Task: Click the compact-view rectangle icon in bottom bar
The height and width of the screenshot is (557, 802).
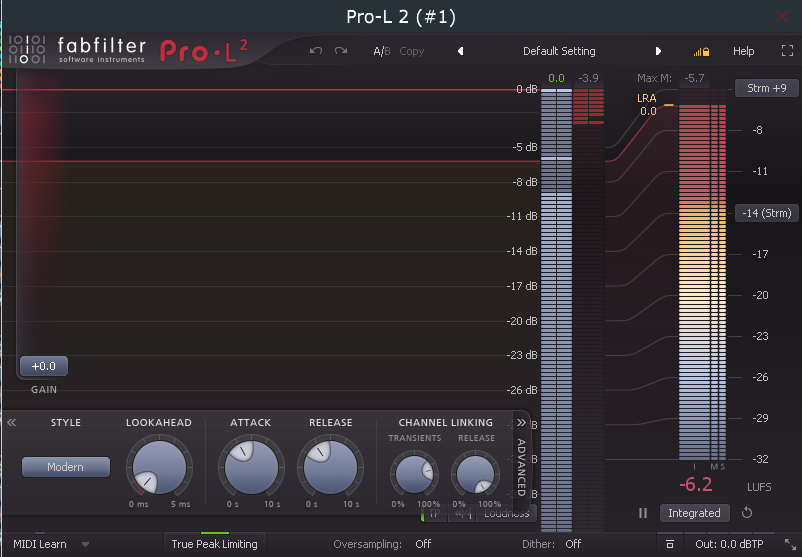Action: click(670, 544)
